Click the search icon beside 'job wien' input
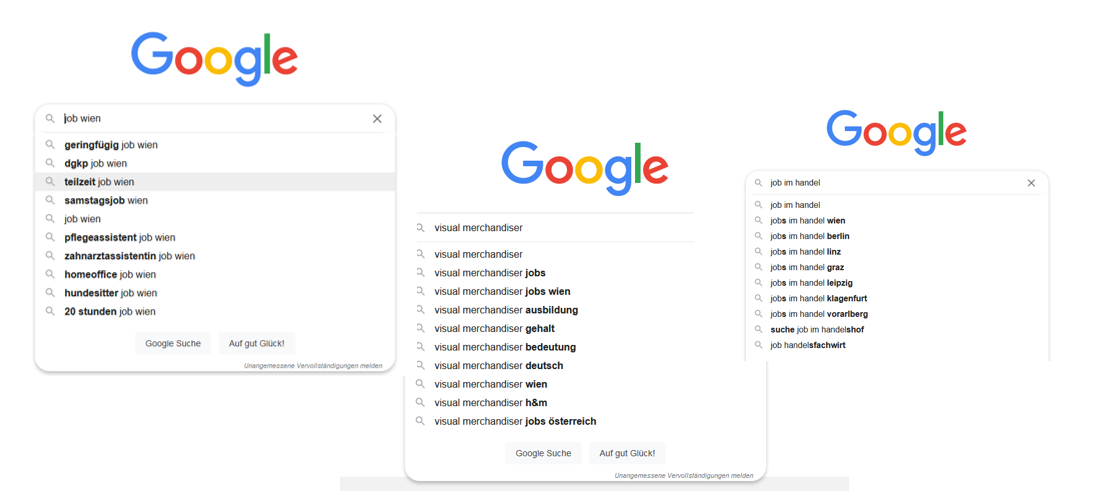Image resolution: width=1111 pixels, height=491 pixels. [x=50, y=119]
